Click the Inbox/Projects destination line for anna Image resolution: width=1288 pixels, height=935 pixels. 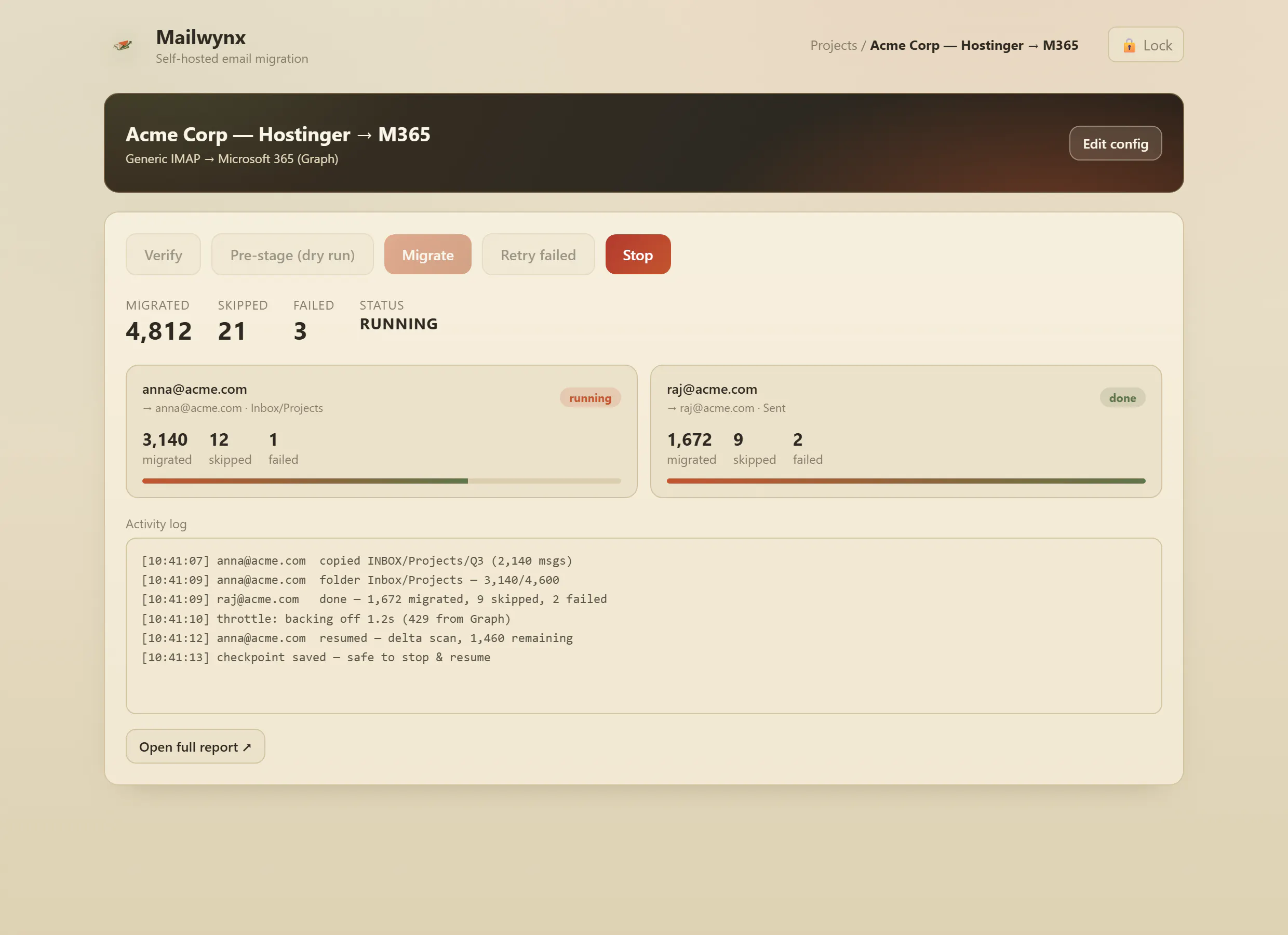click(232, 408)
